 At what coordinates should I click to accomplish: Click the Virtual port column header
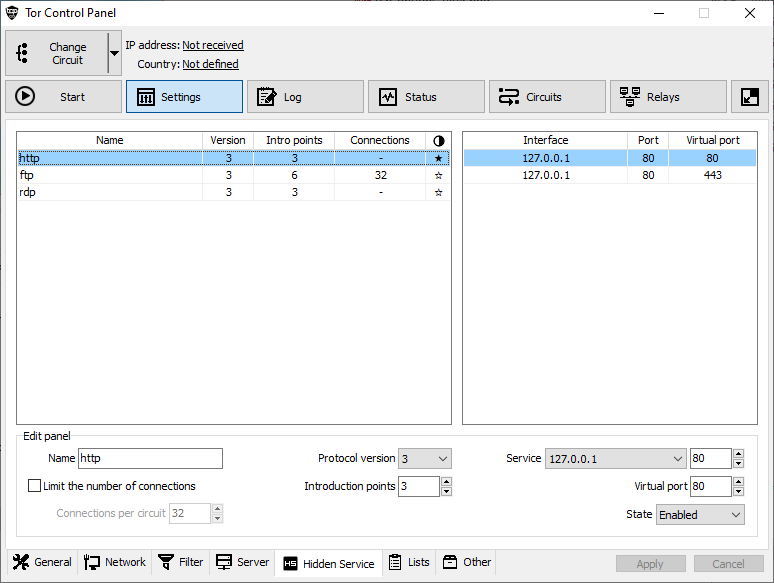tap(713, 140)
